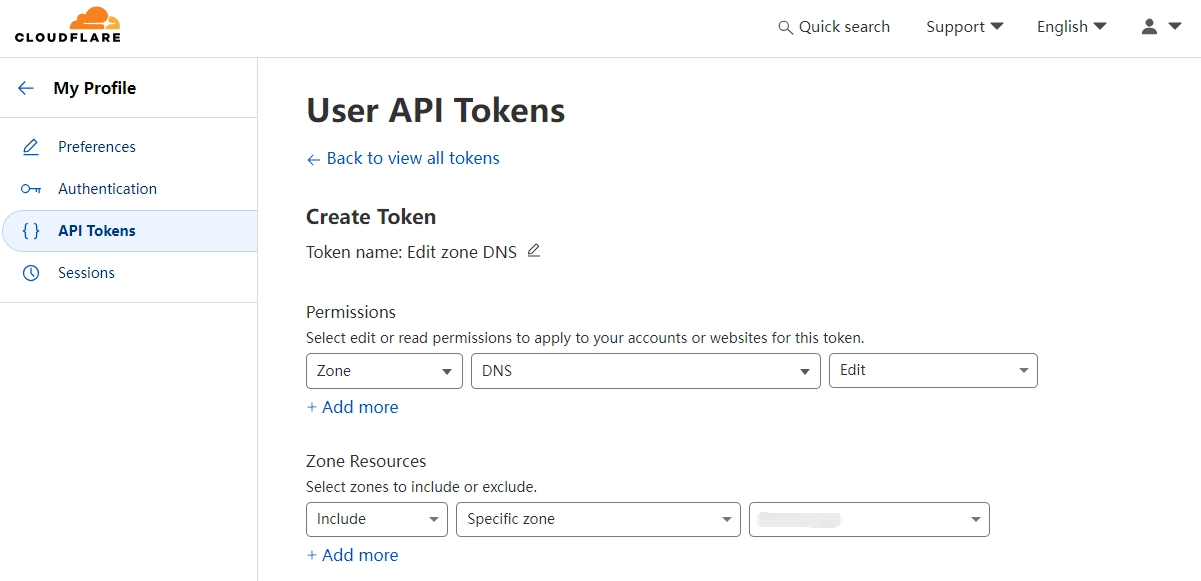Open the blurred zone name dropdown

click(x=869, y=519)
